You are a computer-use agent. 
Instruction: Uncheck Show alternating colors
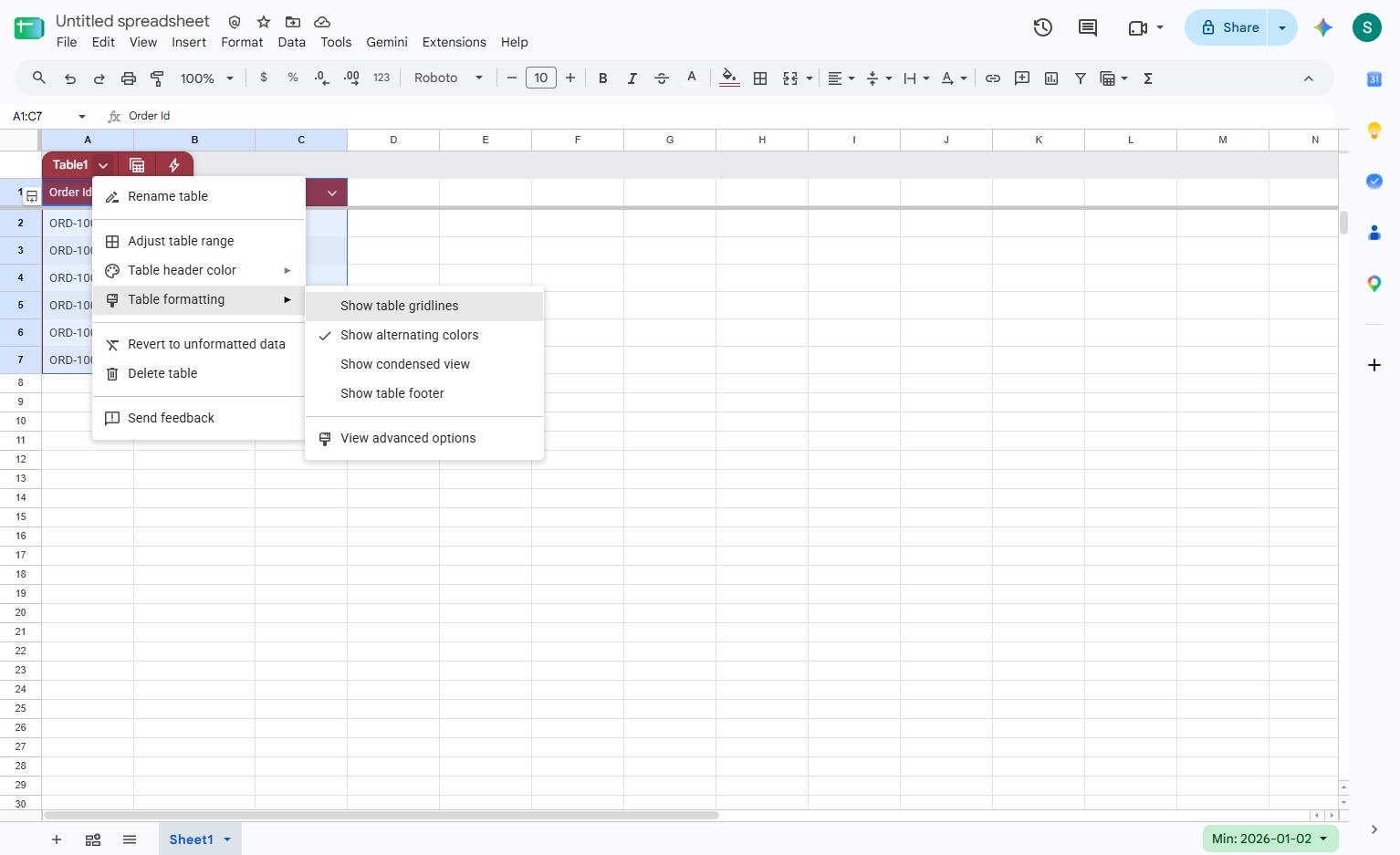(x=424, y=335)
